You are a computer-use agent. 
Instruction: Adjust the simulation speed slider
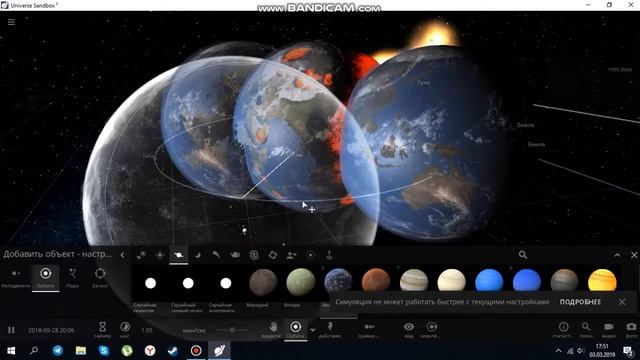point(232,330)
